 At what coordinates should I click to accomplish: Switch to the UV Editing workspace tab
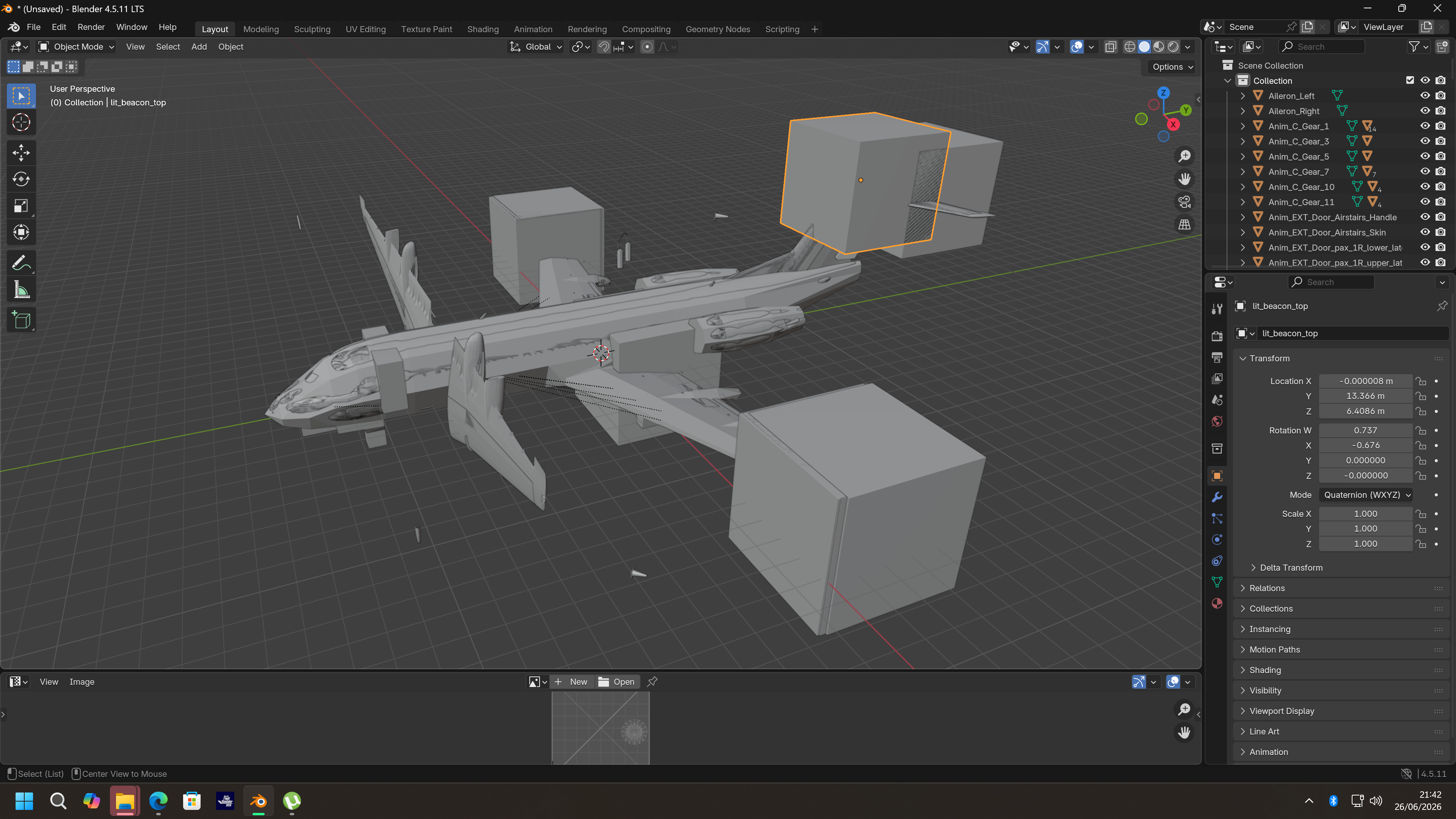point(366,29)
